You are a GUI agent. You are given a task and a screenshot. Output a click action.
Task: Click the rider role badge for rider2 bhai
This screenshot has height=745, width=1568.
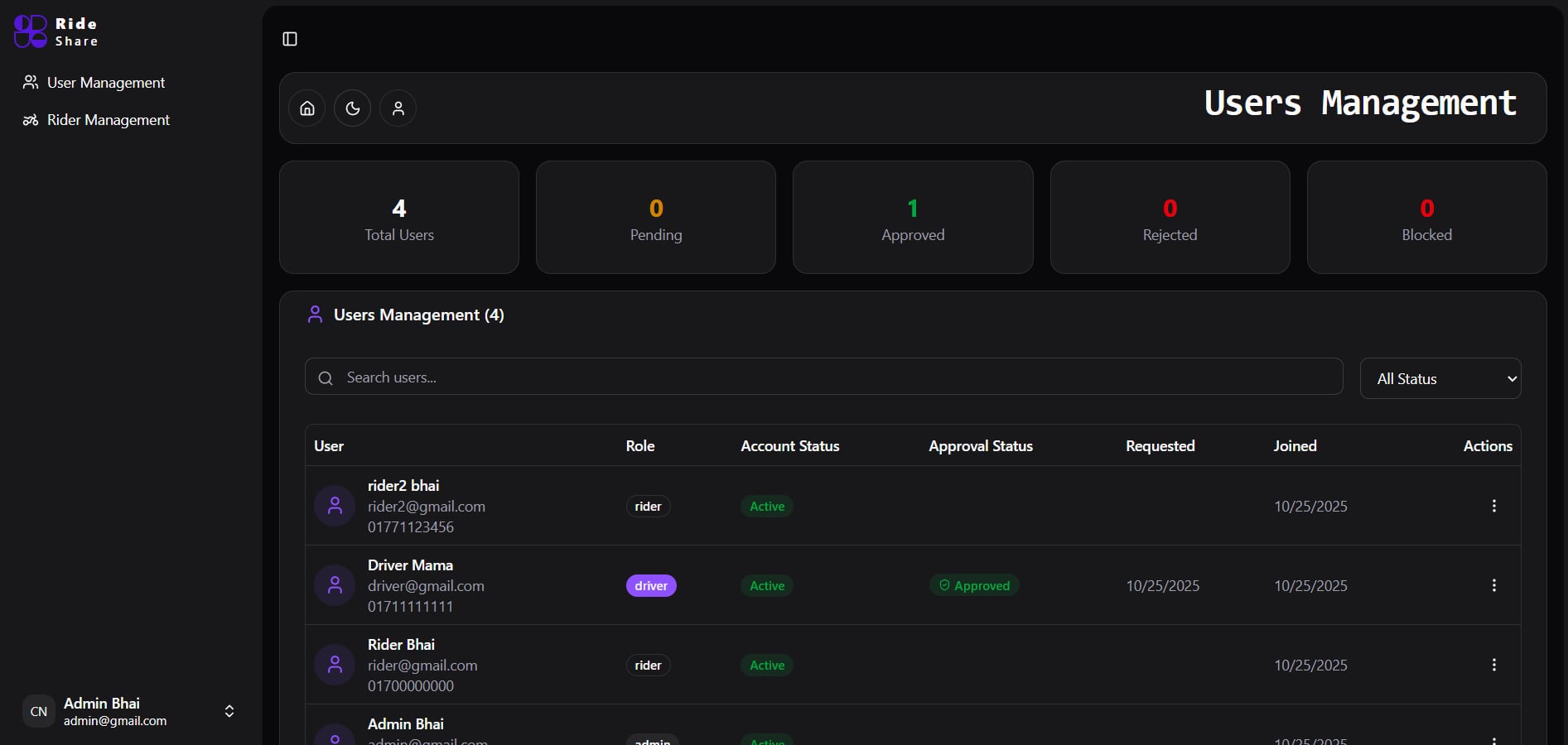pos(649,507)
